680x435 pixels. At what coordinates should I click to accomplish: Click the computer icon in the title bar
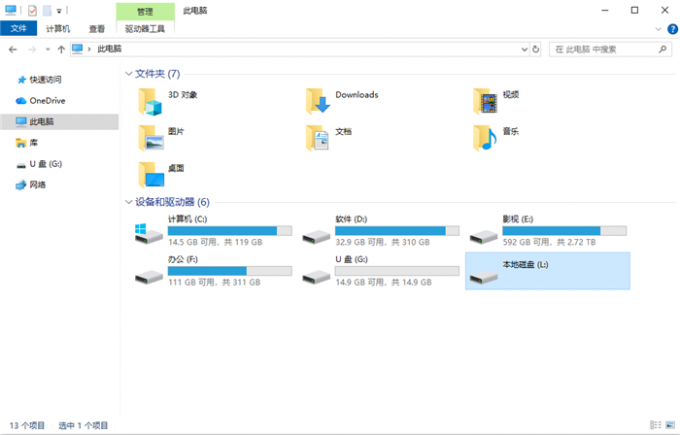[x=10, y=10]
